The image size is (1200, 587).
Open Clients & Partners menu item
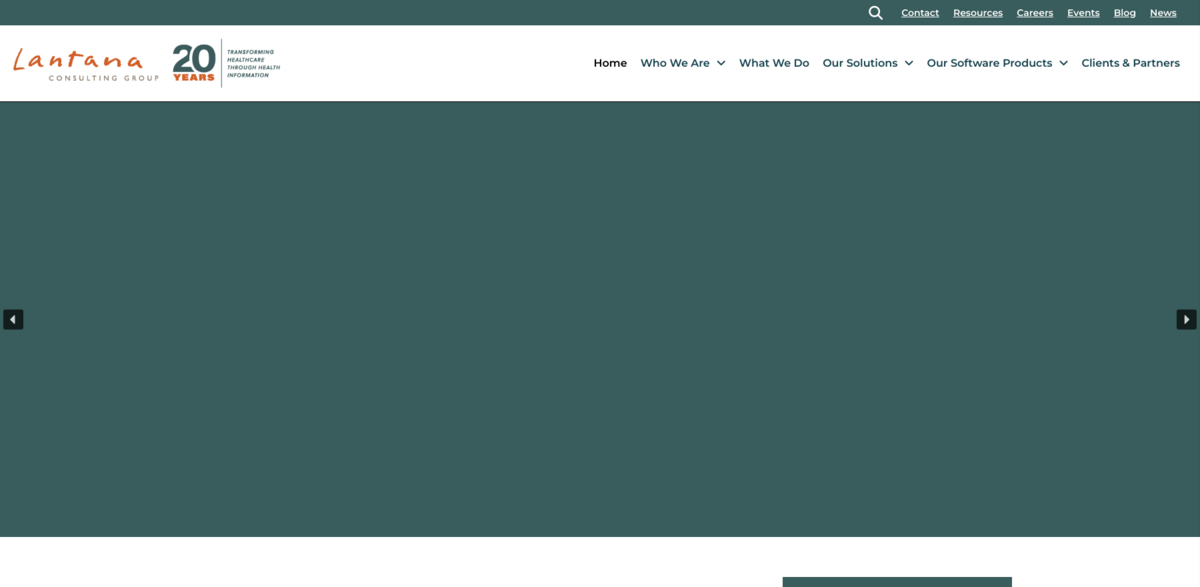tap(1130, 63)
